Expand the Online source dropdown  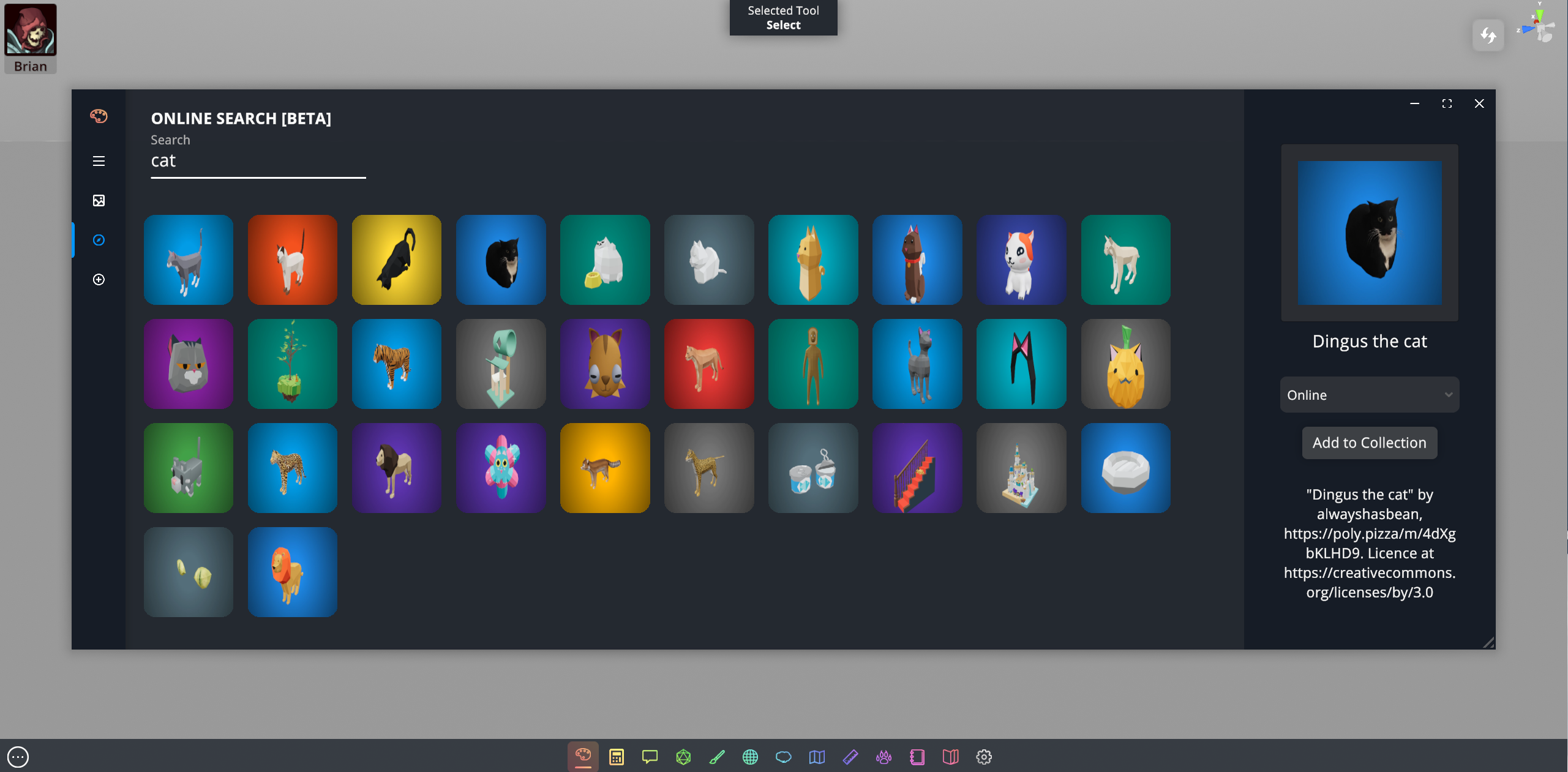[1369, 395]
